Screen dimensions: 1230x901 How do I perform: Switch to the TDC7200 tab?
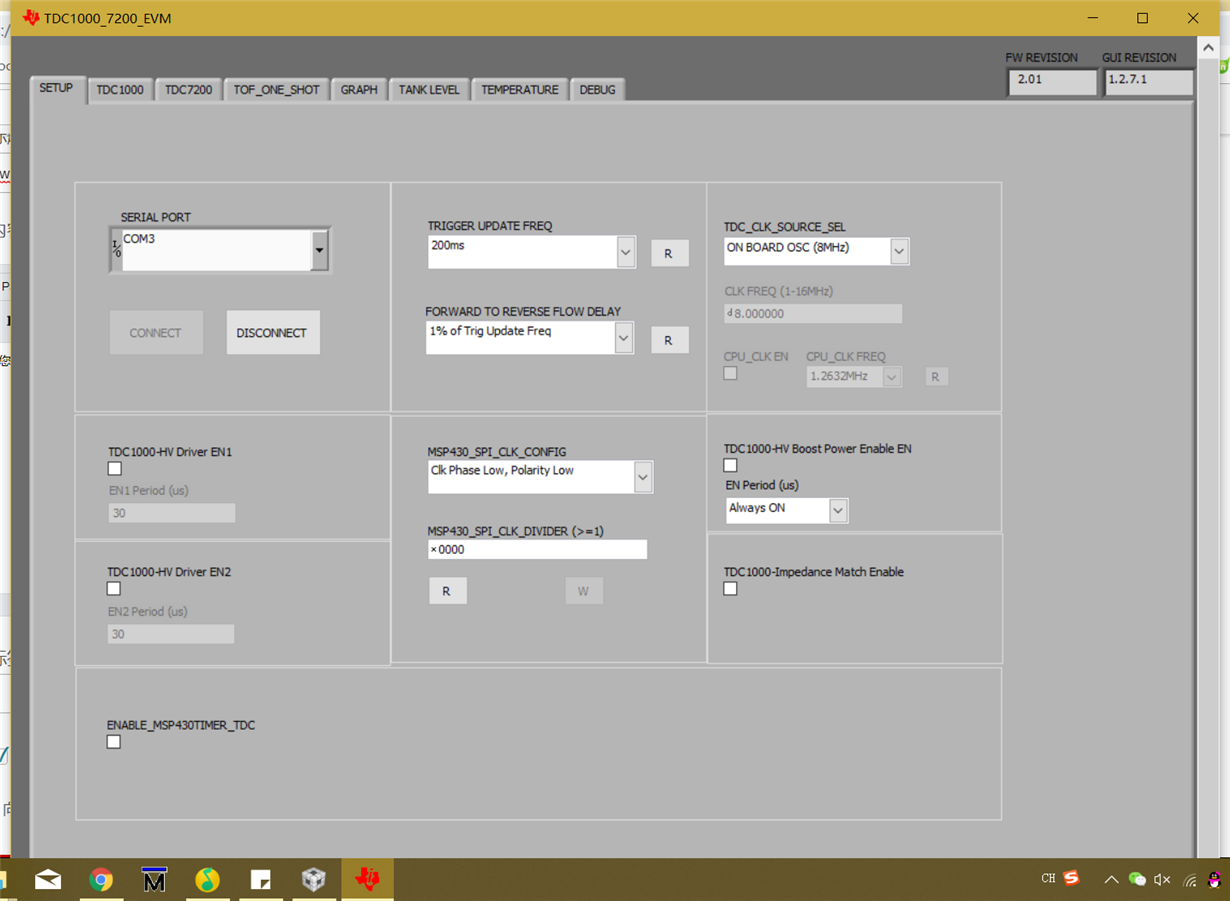tap(189, 90)
